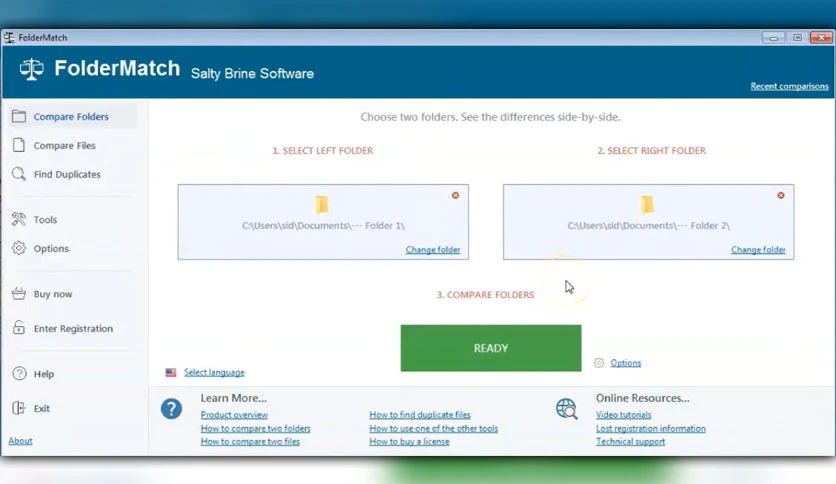Open the Product overview link
This screenshot has width=836, height=484.
[x=234, y=415]
